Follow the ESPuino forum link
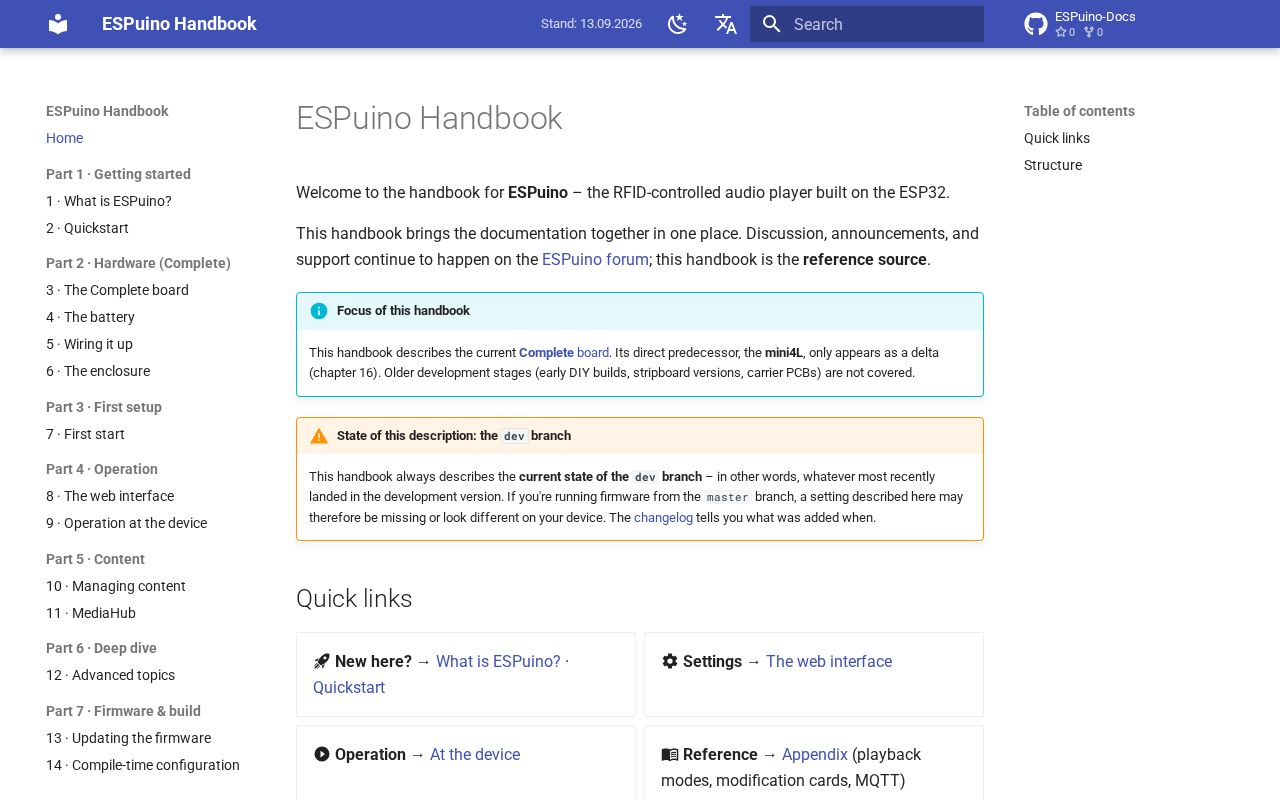Screen dimensions: 1280x800 (595, 259)
